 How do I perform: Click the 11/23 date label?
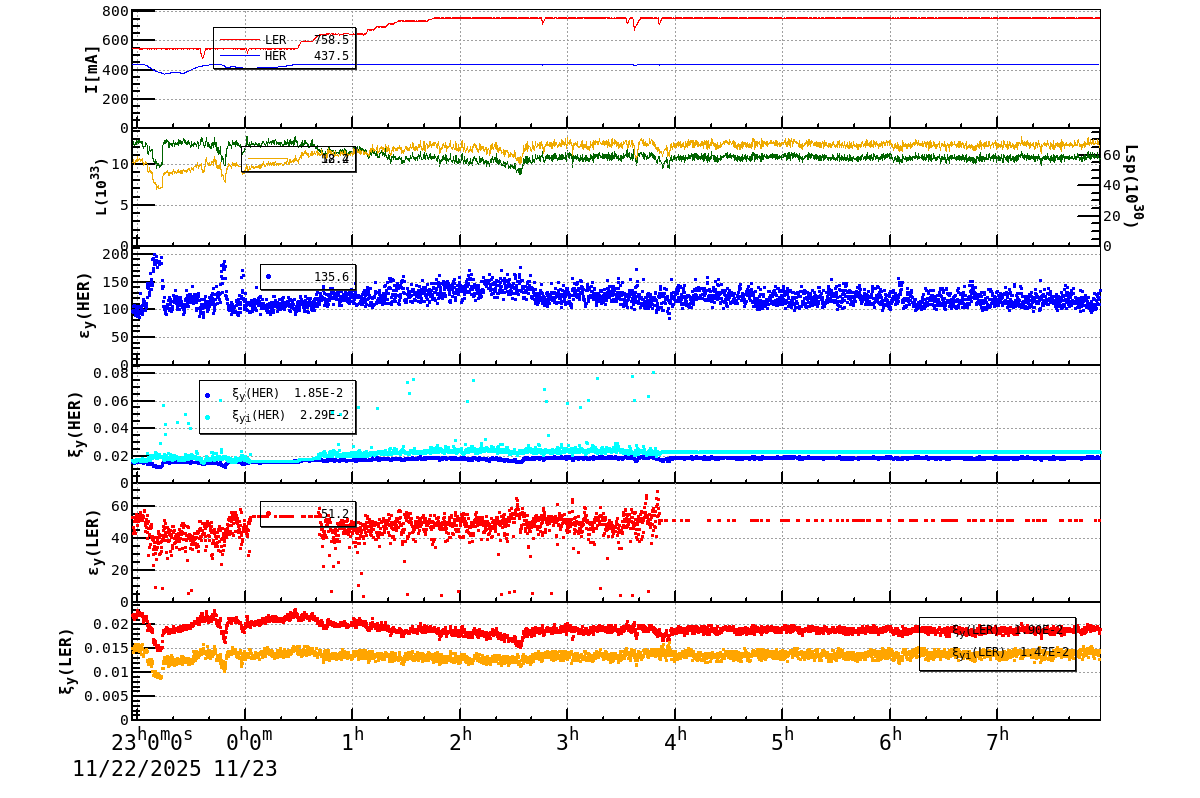[x=245, y=769]
